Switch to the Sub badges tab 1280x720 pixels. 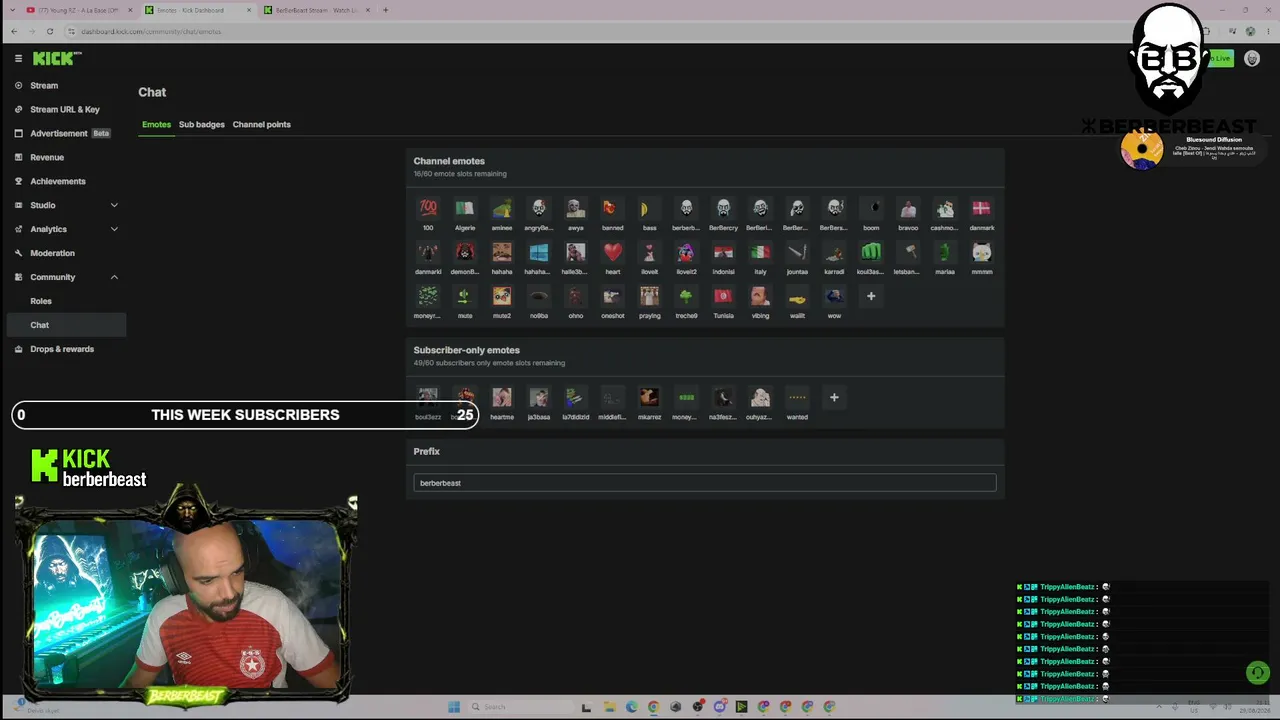(202, 125)
